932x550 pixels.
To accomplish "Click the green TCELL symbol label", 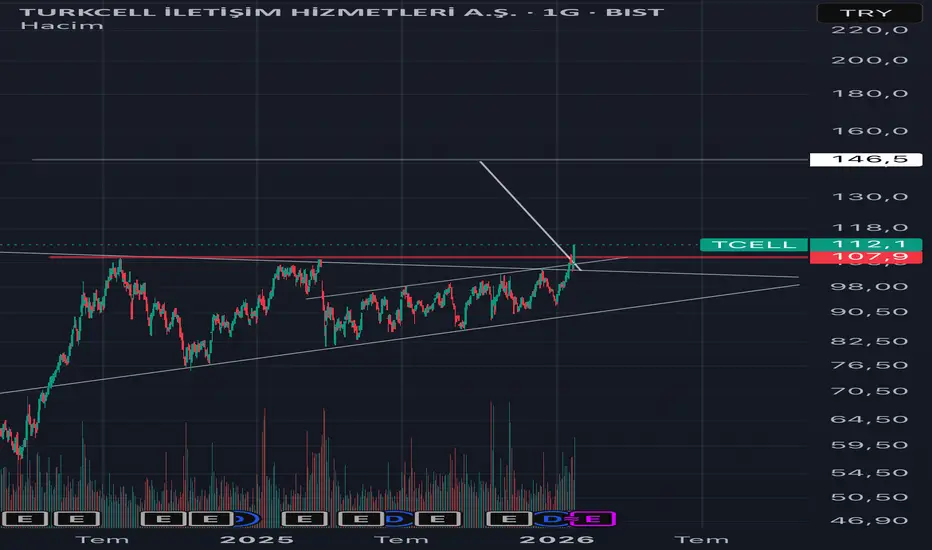I will coord(754,244).
